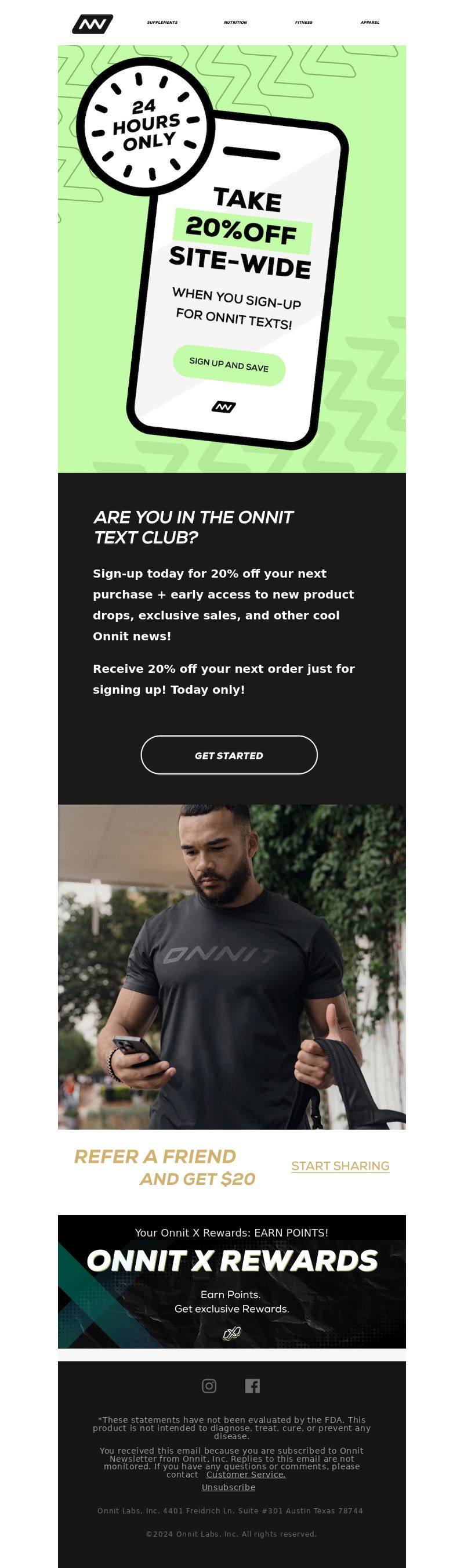
Task: Click the small Onnit logo on phone graphic
Action: [x=223, y=406]
